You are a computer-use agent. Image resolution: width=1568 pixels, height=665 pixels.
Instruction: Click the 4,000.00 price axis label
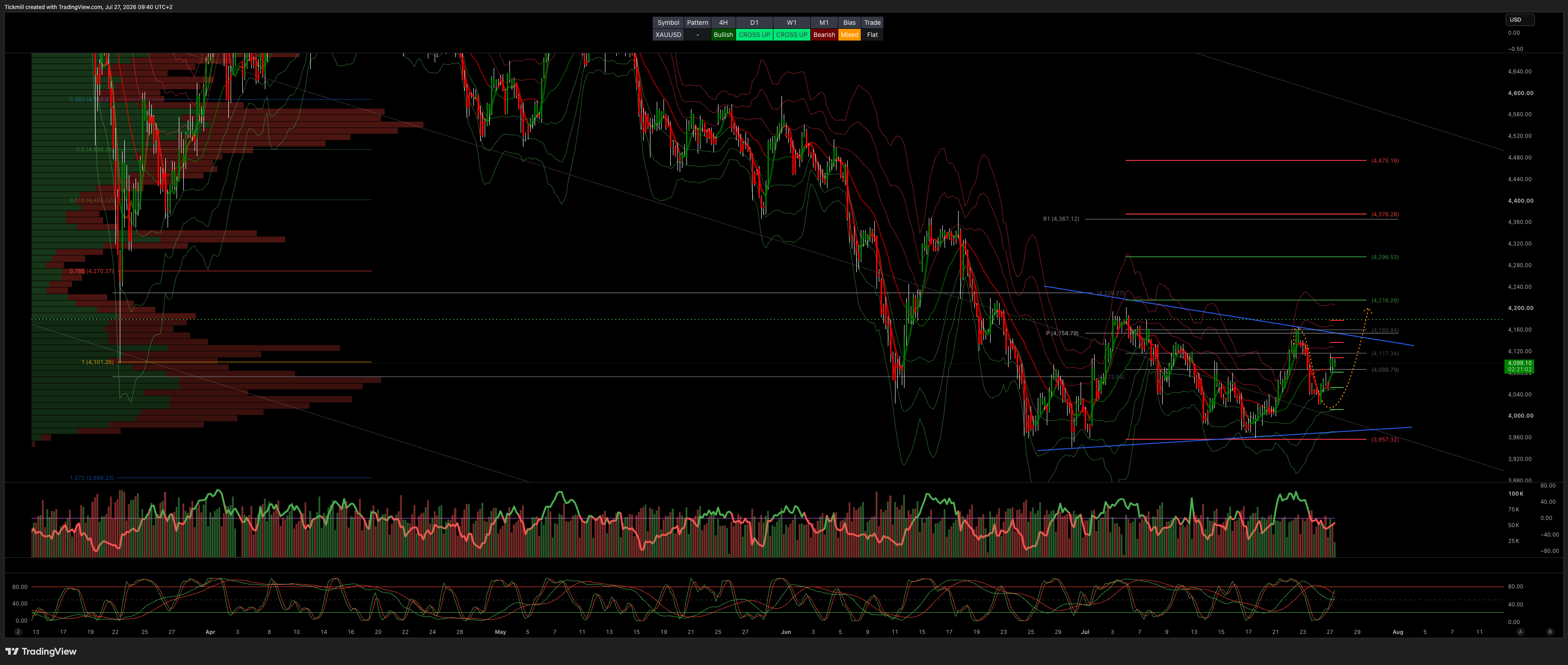(1520, 416)
